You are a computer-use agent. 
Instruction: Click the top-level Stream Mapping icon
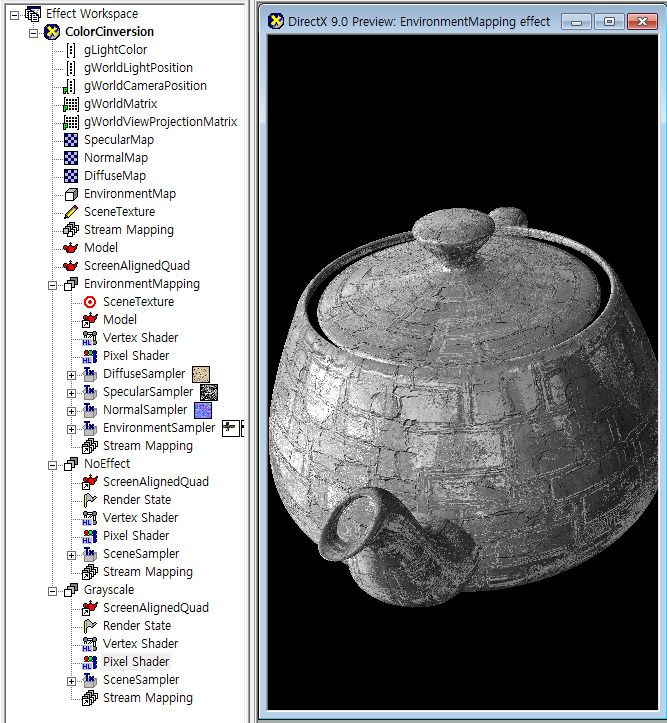[71, 230]
